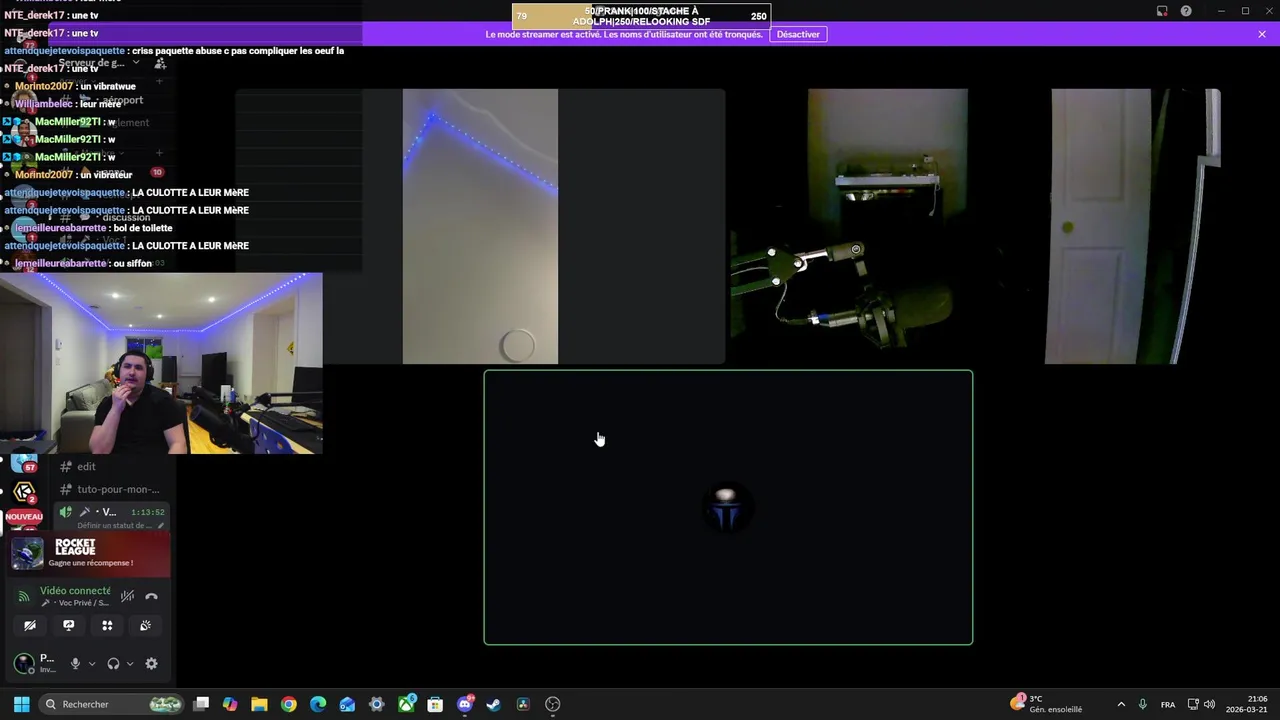Deafen audio with the headphones icon
The height and width of the screenshot is (720, 1280).
coord(113,663)
